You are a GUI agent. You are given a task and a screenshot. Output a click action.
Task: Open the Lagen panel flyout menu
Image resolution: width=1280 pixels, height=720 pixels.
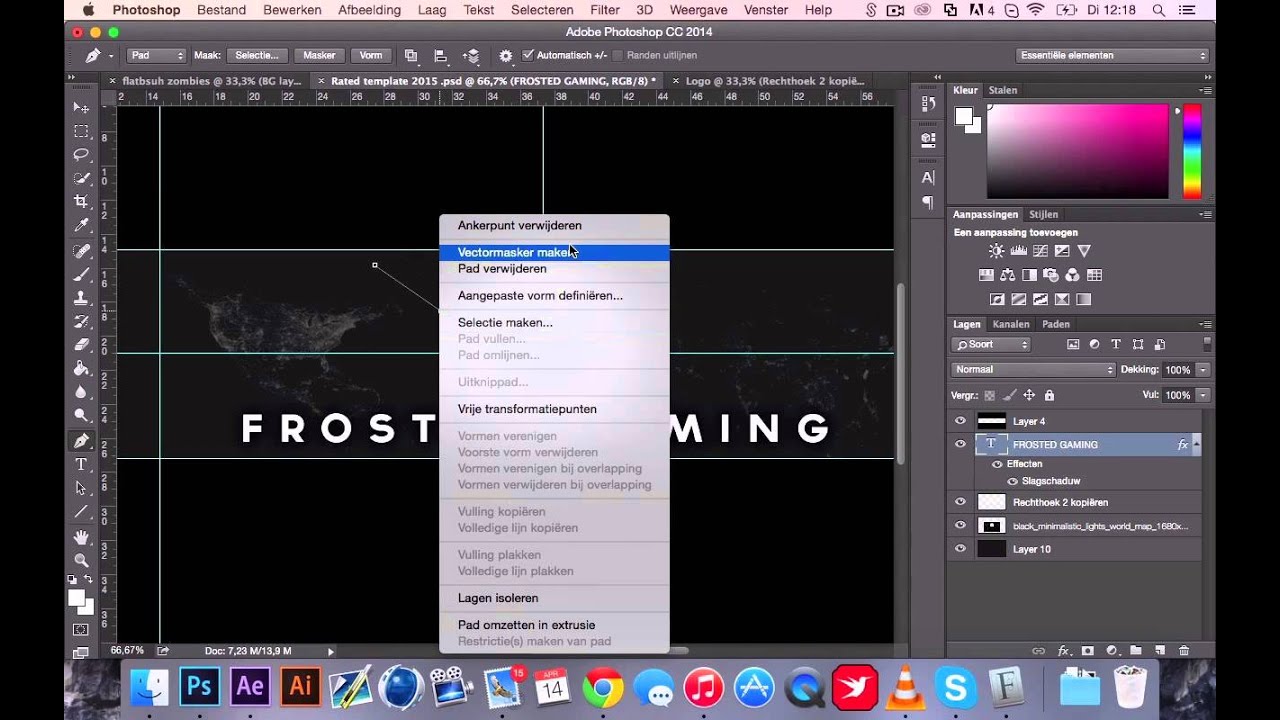[1205, 324]
